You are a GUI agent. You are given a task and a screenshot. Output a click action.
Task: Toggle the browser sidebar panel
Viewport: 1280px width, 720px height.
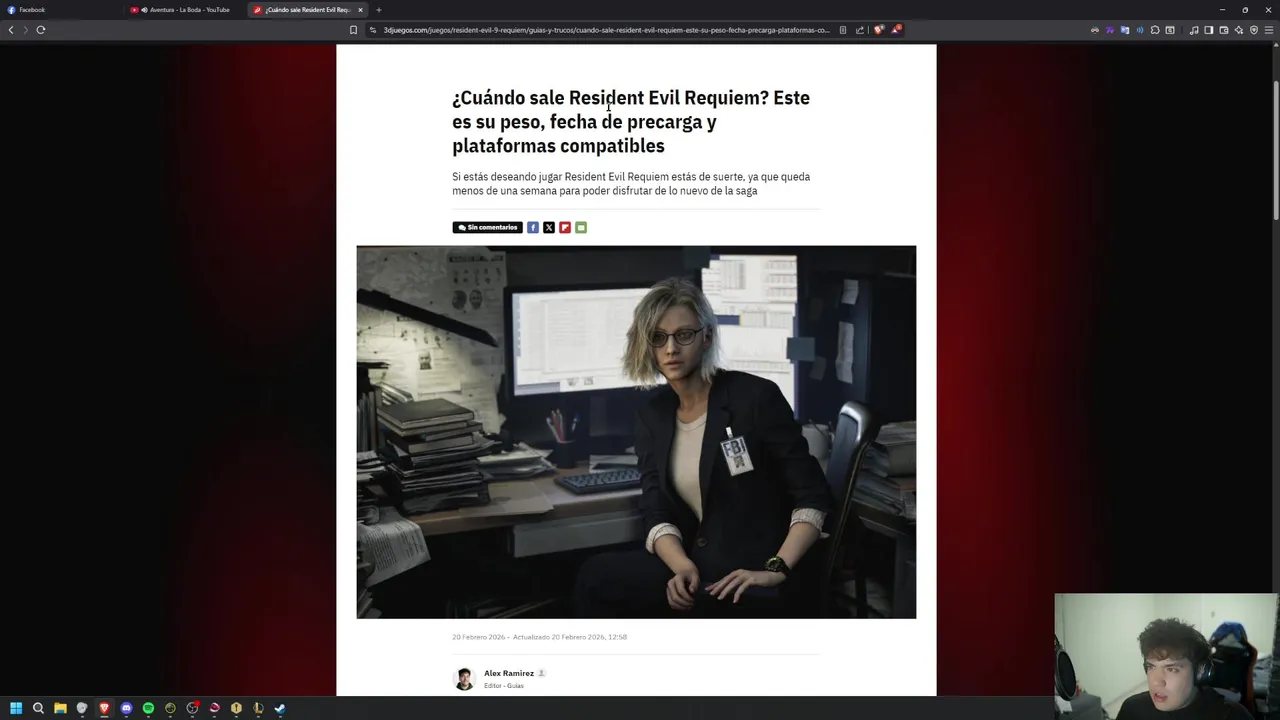pyautogui.click(x=1209, y=30)
